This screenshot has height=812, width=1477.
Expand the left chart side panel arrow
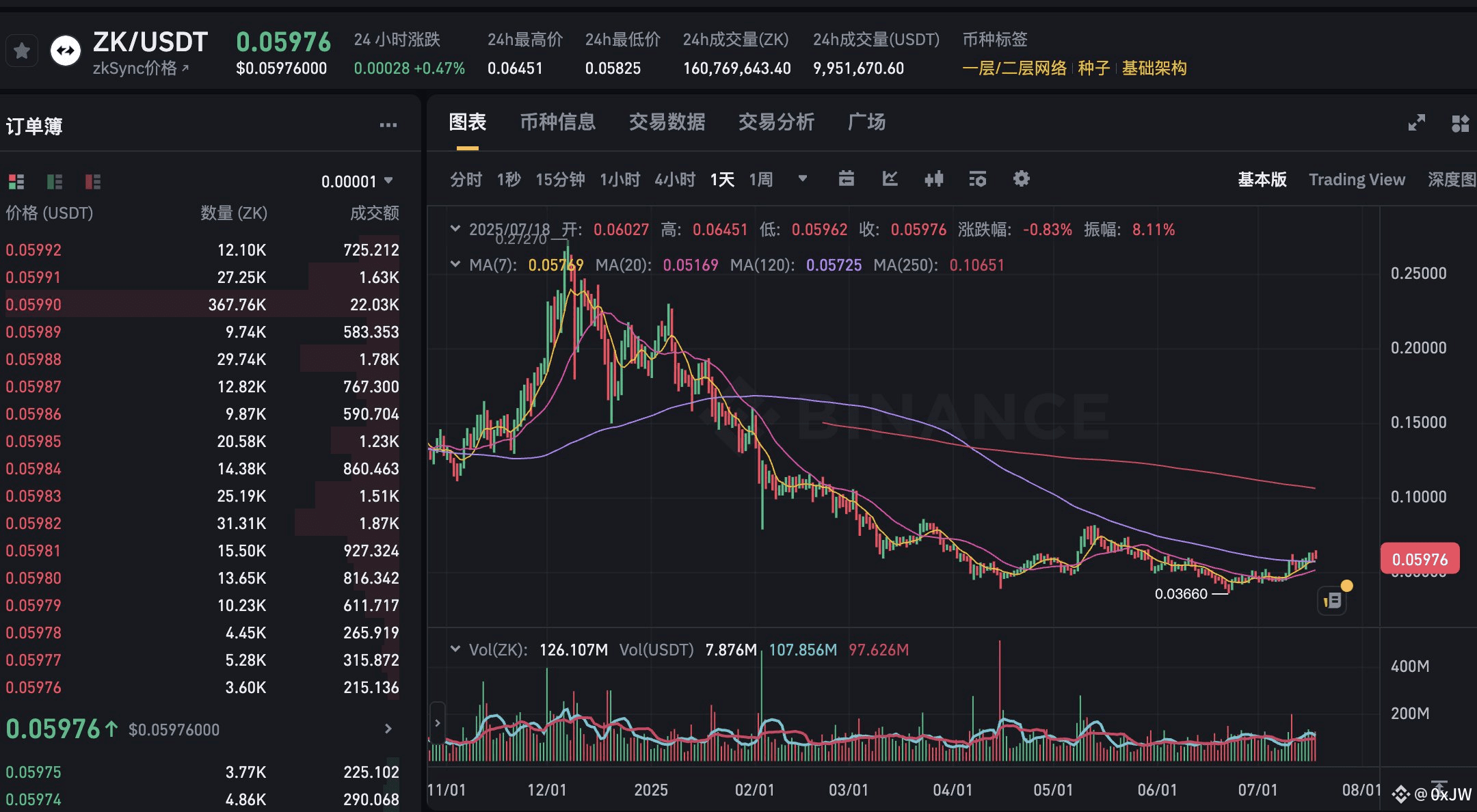(438, 722)
